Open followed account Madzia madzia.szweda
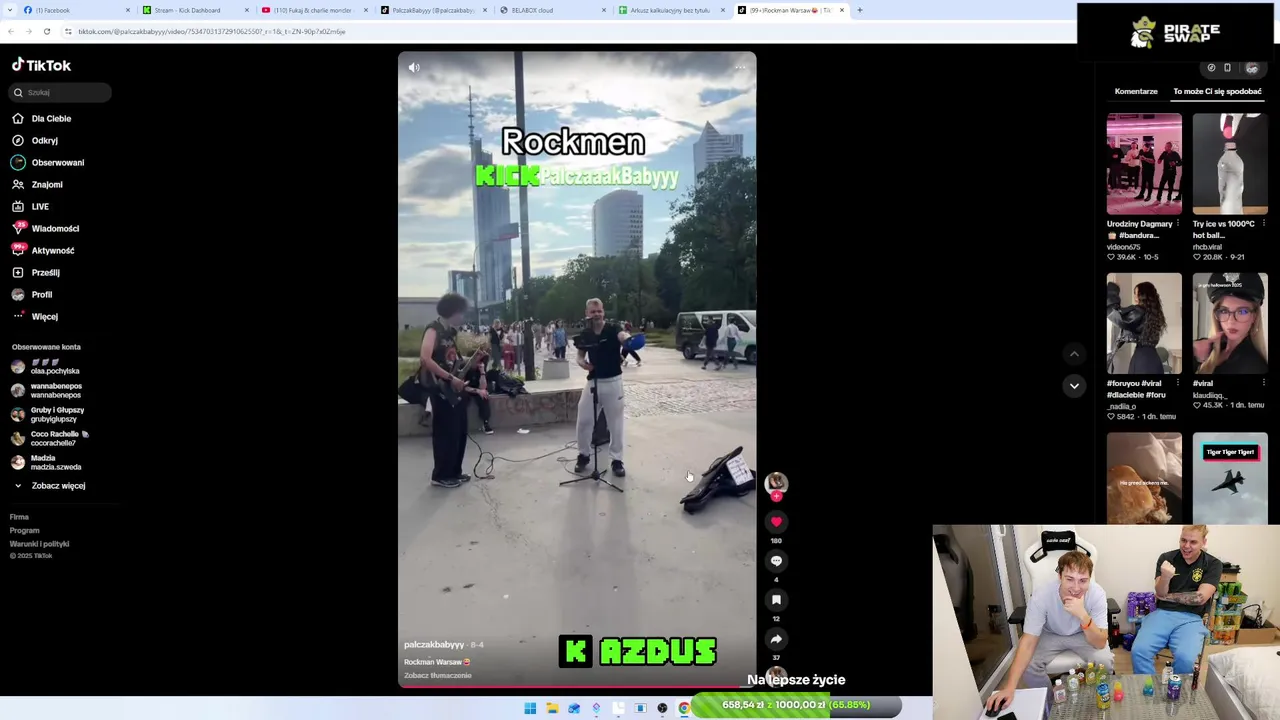Viewport: 1280px width, 720px height. [48, 462]
